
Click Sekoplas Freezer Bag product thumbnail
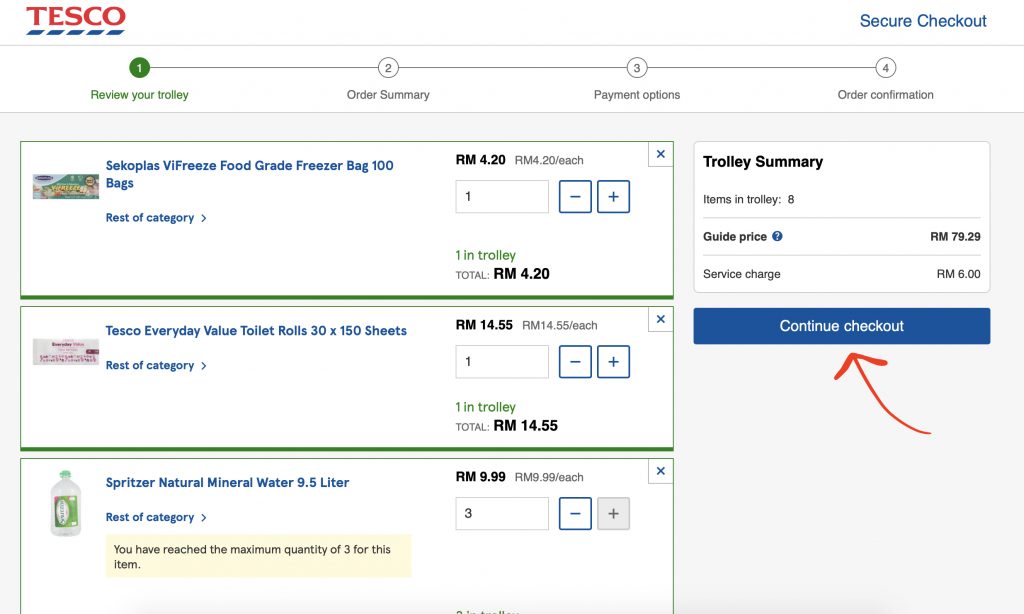coord(66,186)
